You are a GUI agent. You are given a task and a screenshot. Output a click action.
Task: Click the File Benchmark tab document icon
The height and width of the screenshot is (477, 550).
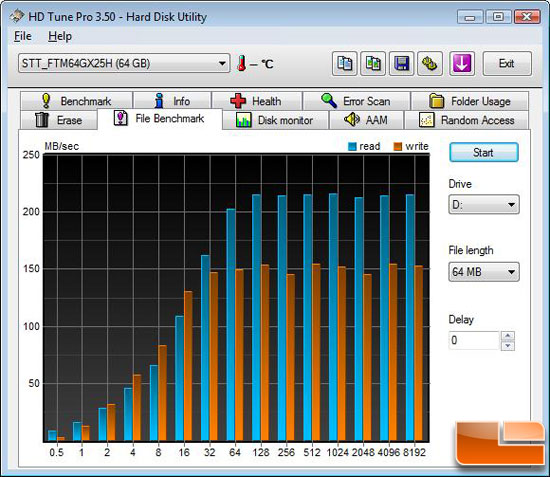(121, 118)
